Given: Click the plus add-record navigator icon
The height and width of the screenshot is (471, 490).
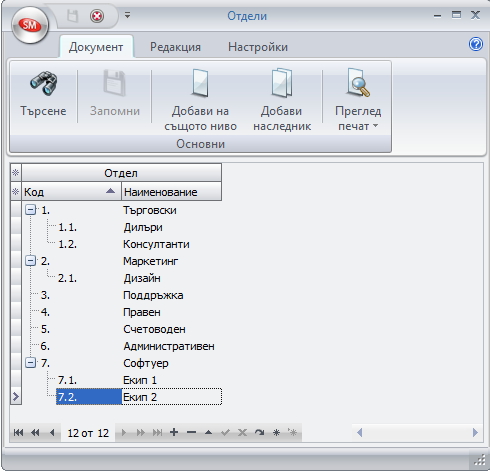Looking at the screenshot, I should (174, 432).
